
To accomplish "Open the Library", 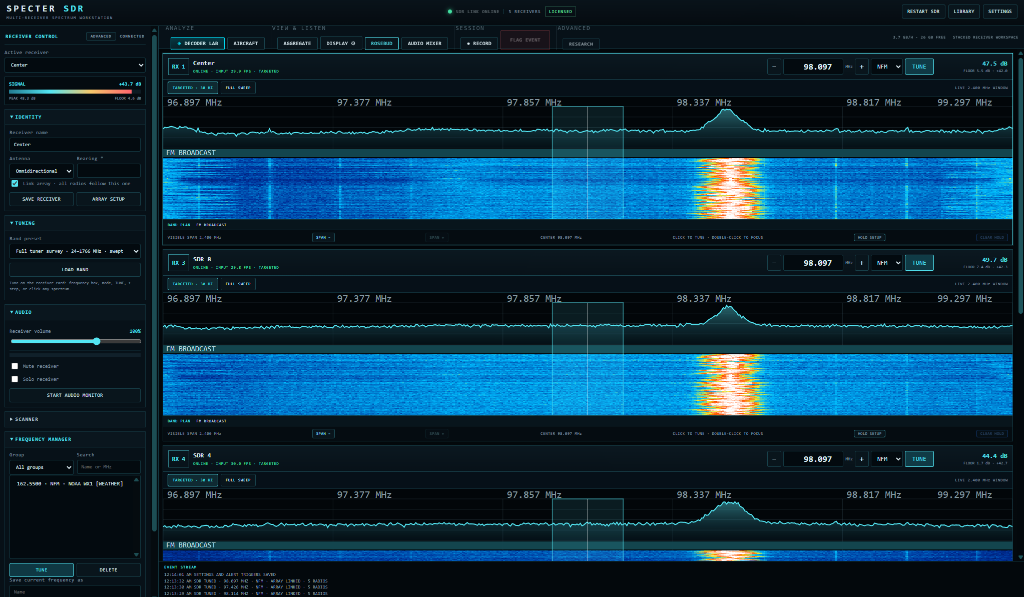I will tap(963, 11).
